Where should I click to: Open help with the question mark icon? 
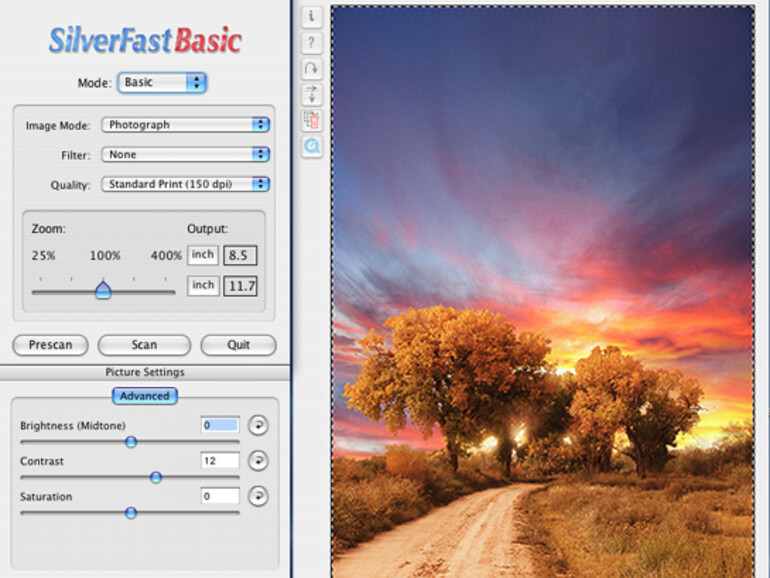pyautogui.click(x=311, y=43)
